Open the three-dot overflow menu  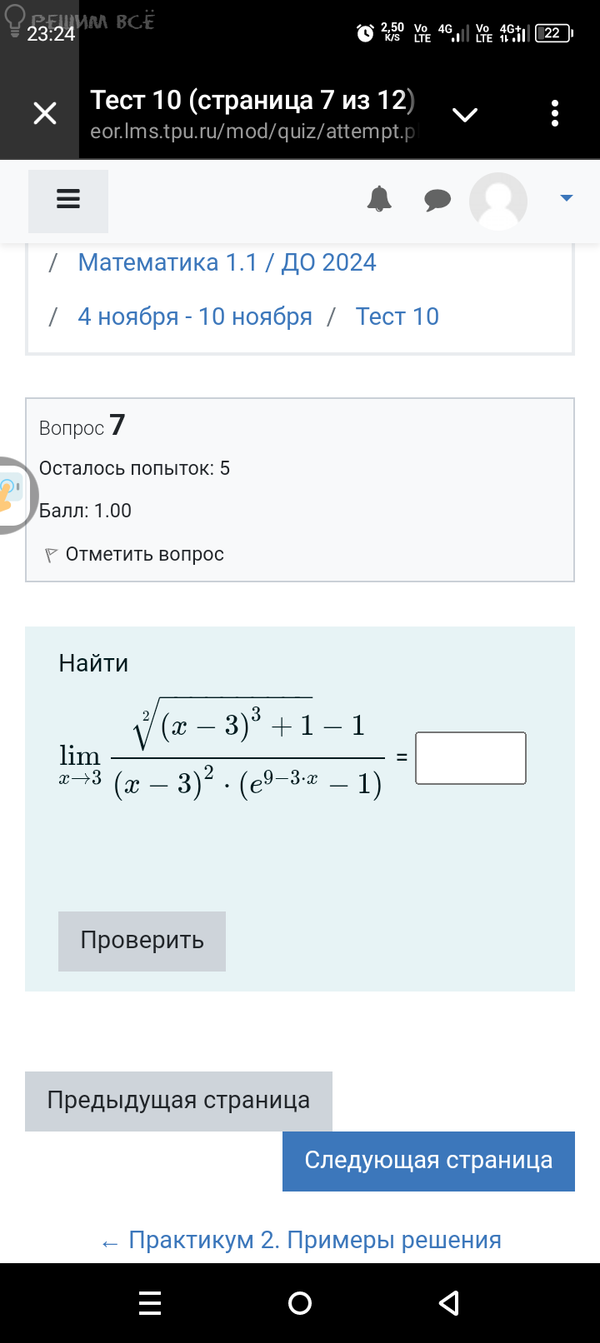click(555, 114)
